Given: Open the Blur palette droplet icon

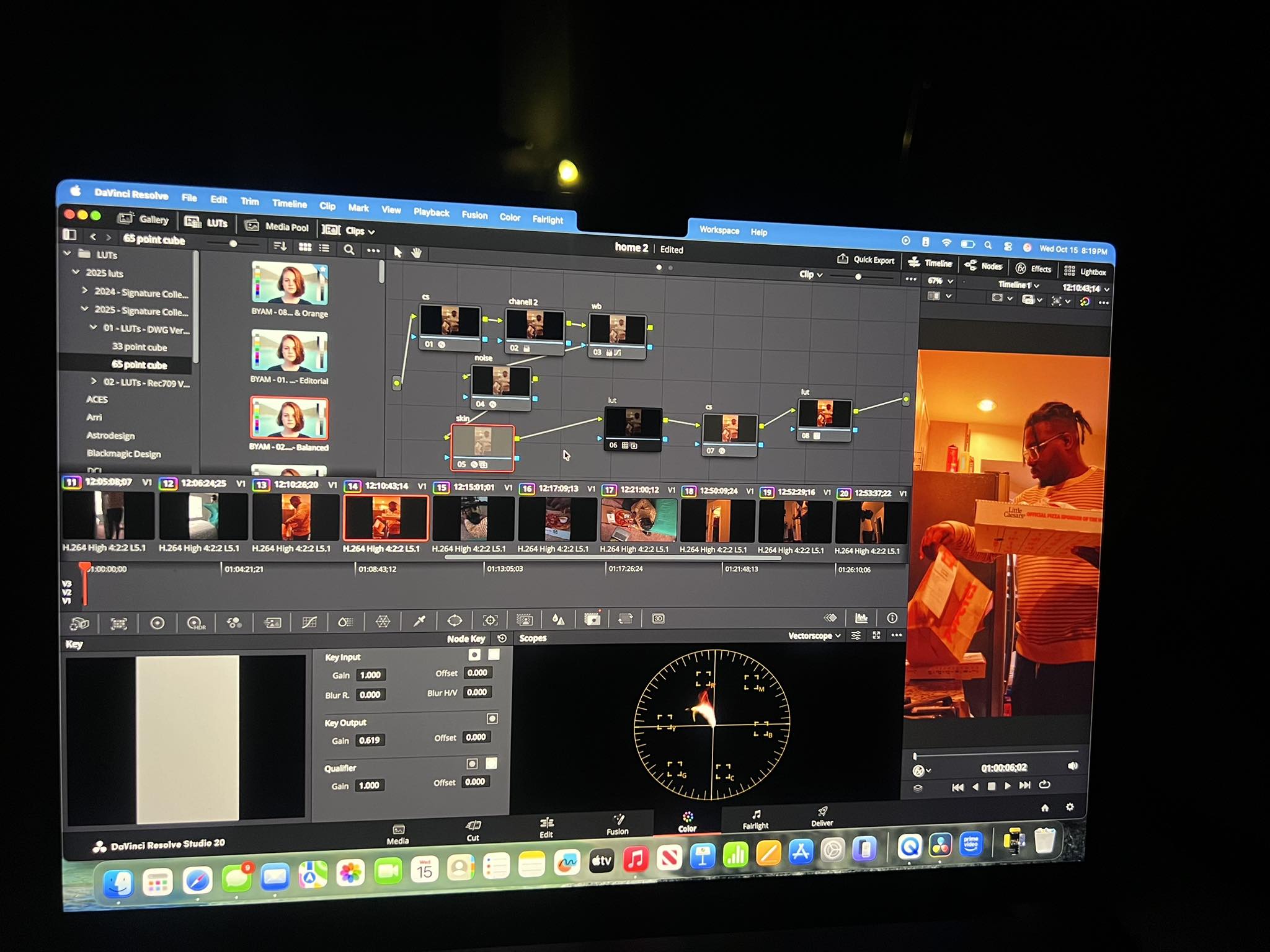Looking at the screenshot, I should click(x=558, y=619).
